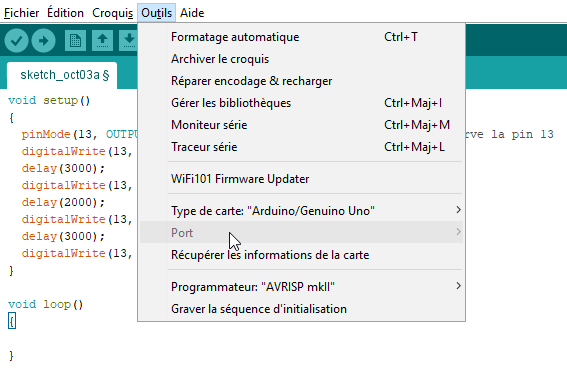Expand the Programmateur AVRISP mkII submenu

tap(302, 287)
